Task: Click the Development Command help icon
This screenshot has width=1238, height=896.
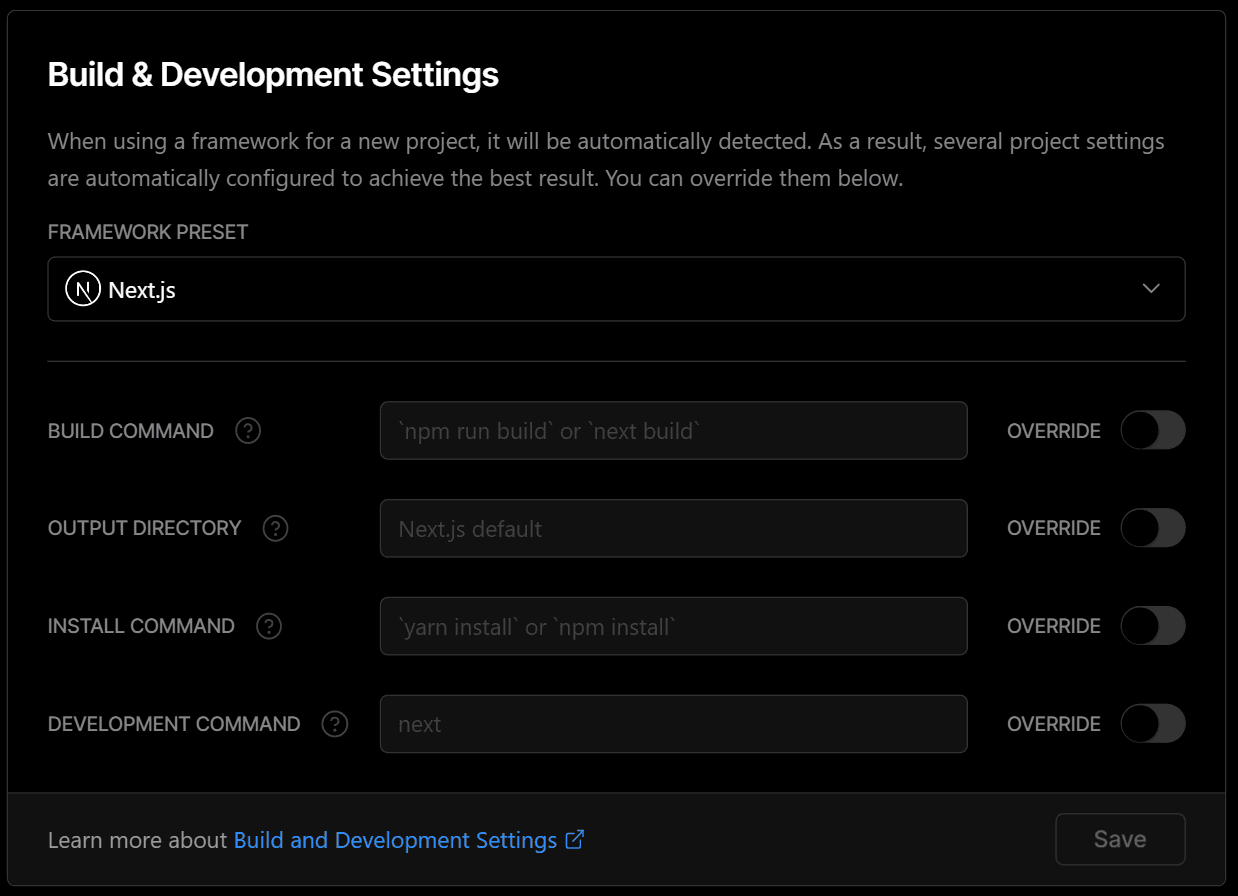Action: click(335, 724)
